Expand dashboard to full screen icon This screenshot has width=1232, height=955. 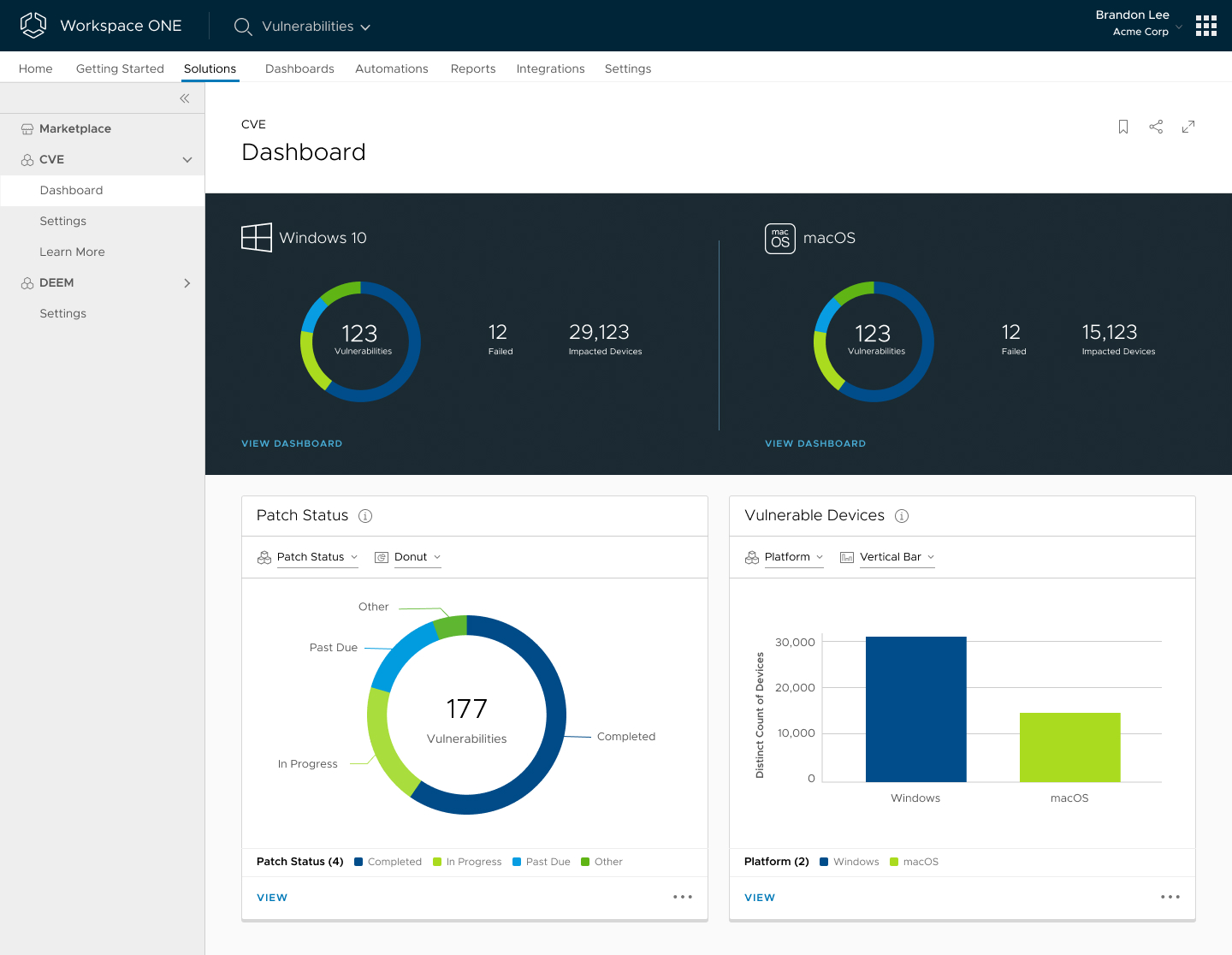1188,127
